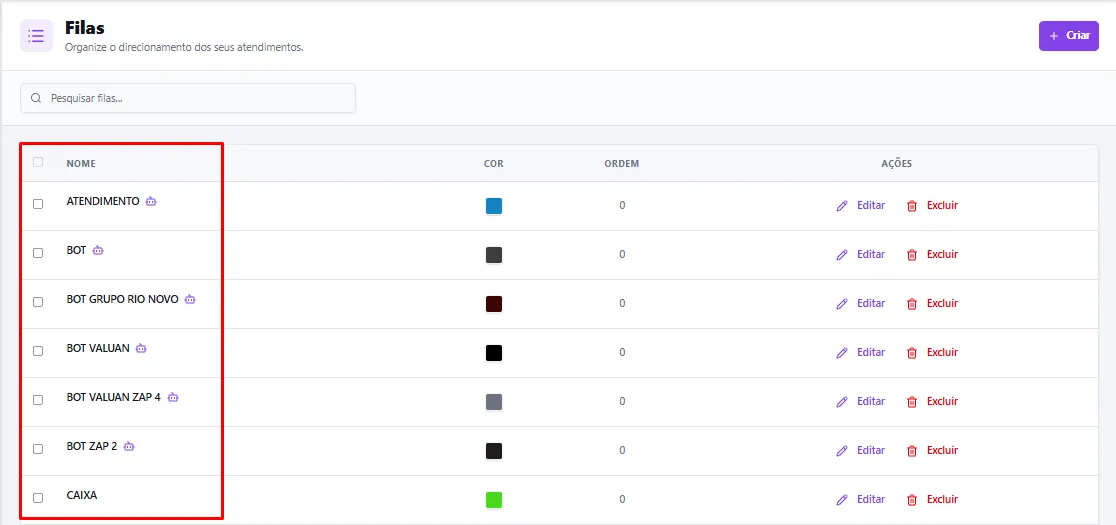Screen dimensions: 1116x525
Task: Click the gray BOT VALUAN ZAP 4 color swatch
Action: pyautogui.click(x=494, y=402)
